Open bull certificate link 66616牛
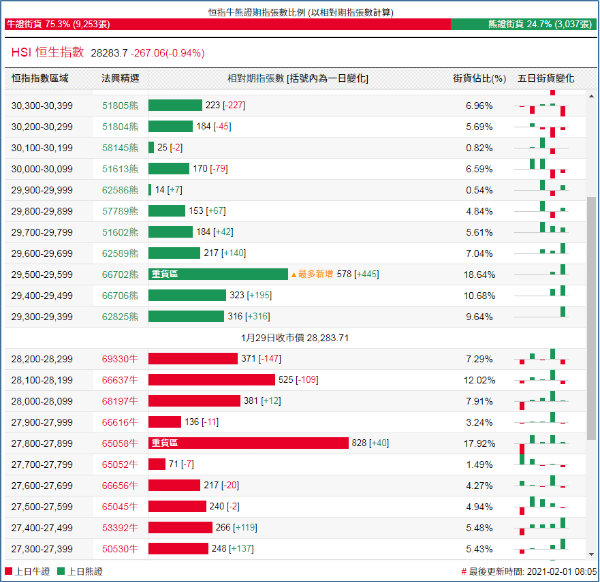 pos(120,422)
